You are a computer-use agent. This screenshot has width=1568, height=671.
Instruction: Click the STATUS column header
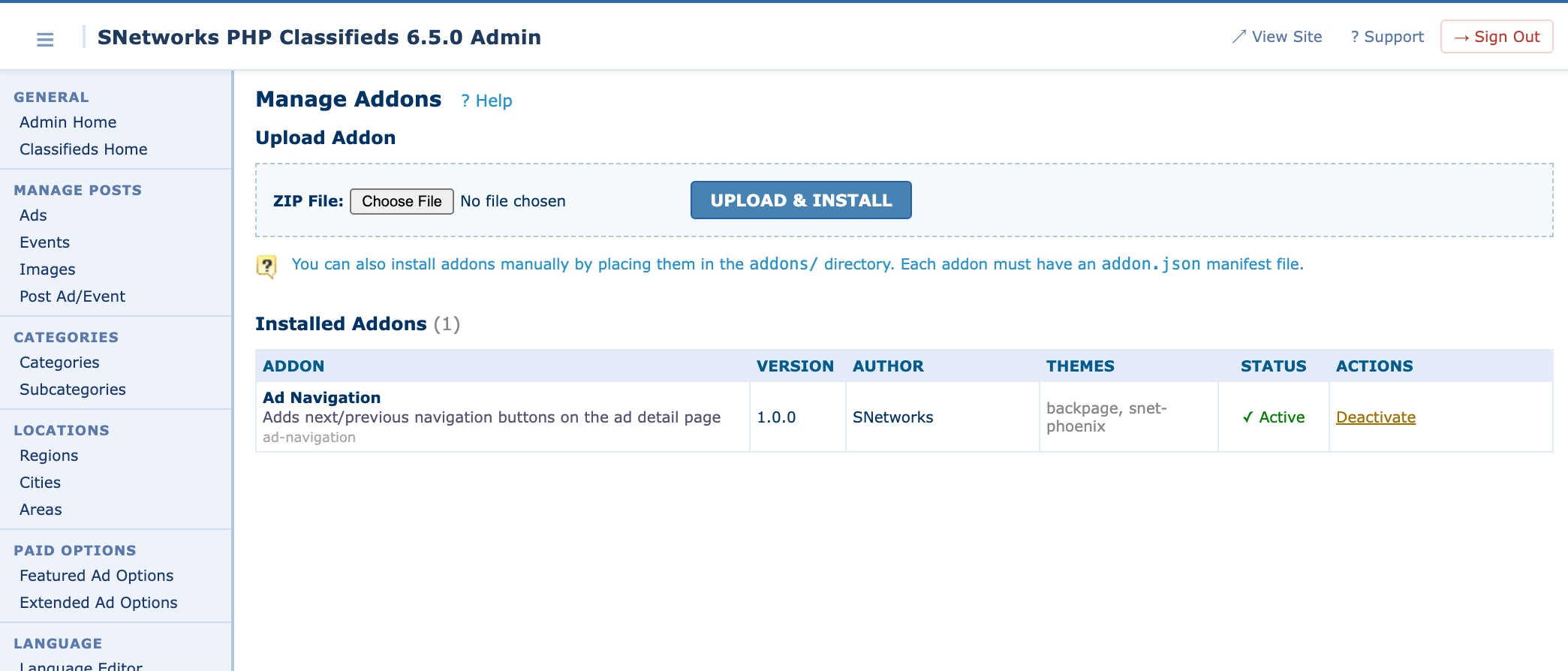1274,366
